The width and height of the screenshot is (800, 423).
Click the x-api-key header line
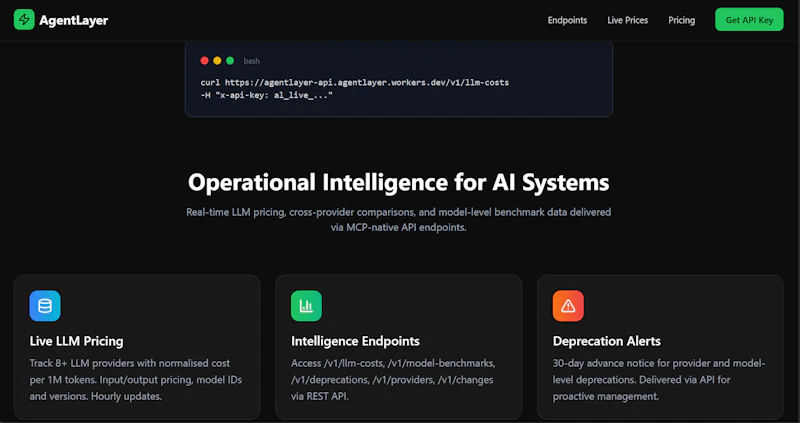pyautogui.click(x=267, y=94)
